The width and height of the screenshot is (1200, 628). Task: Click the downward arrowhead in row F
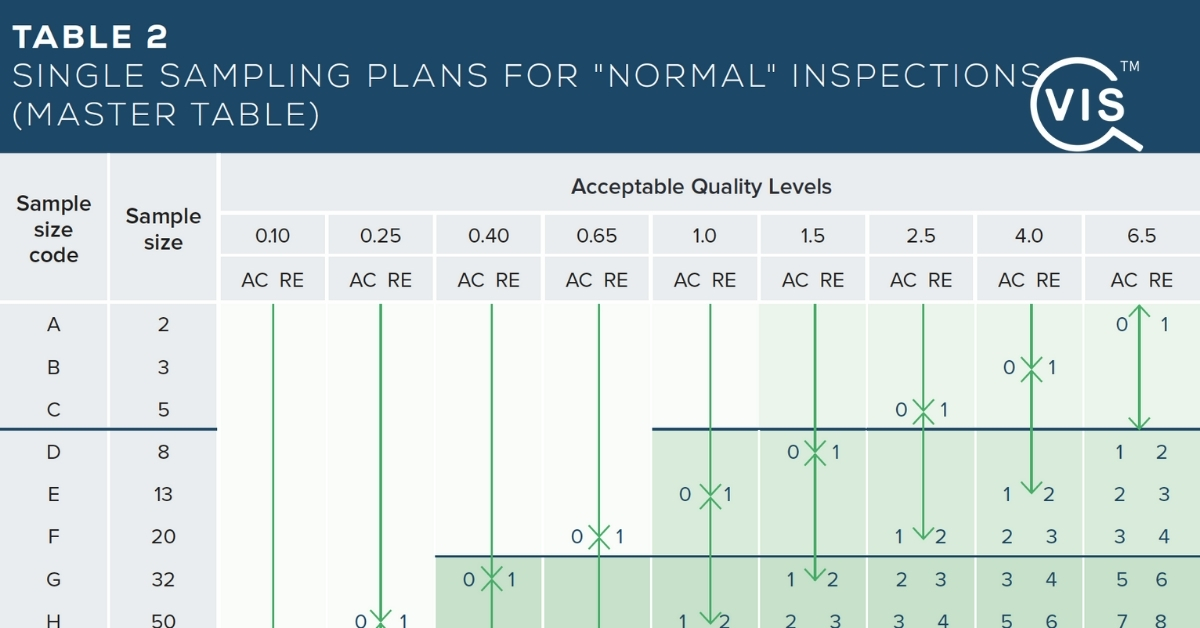(x=922, y=531)
